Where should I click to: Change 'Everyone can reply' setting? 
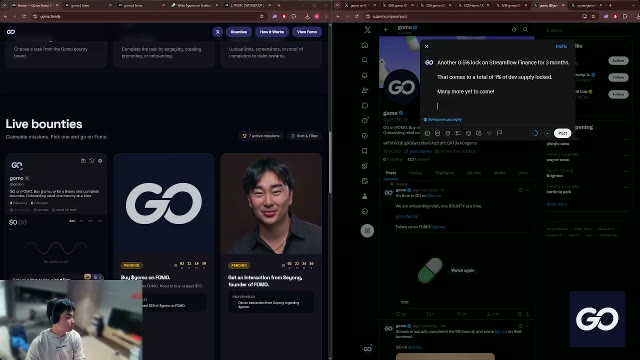pos(443,120)
